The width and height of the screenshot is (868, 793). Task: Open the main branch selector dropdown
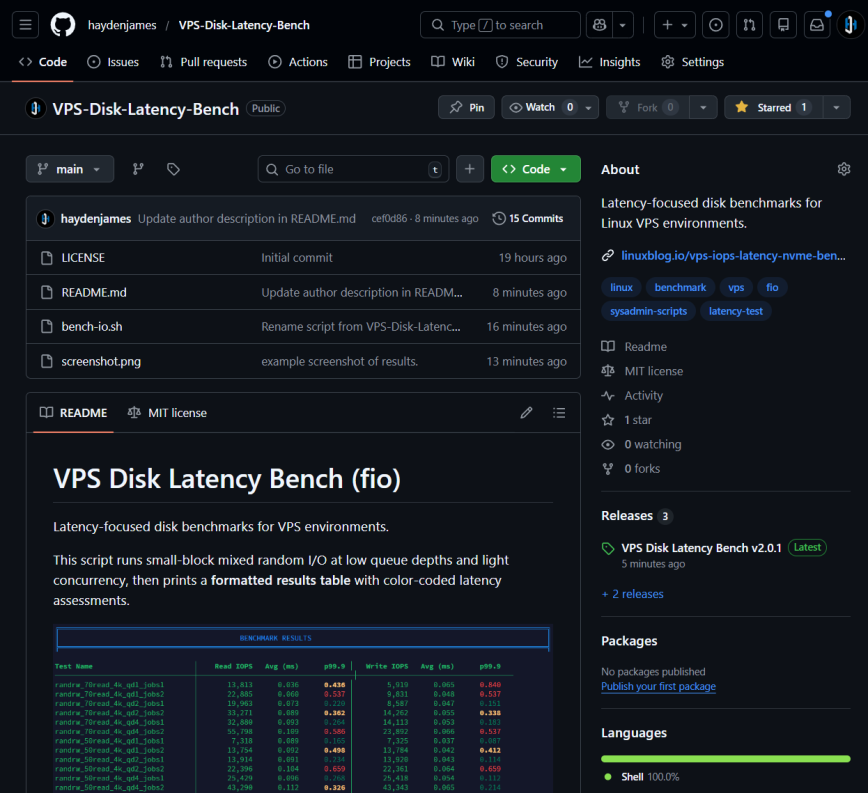(69, 169)
